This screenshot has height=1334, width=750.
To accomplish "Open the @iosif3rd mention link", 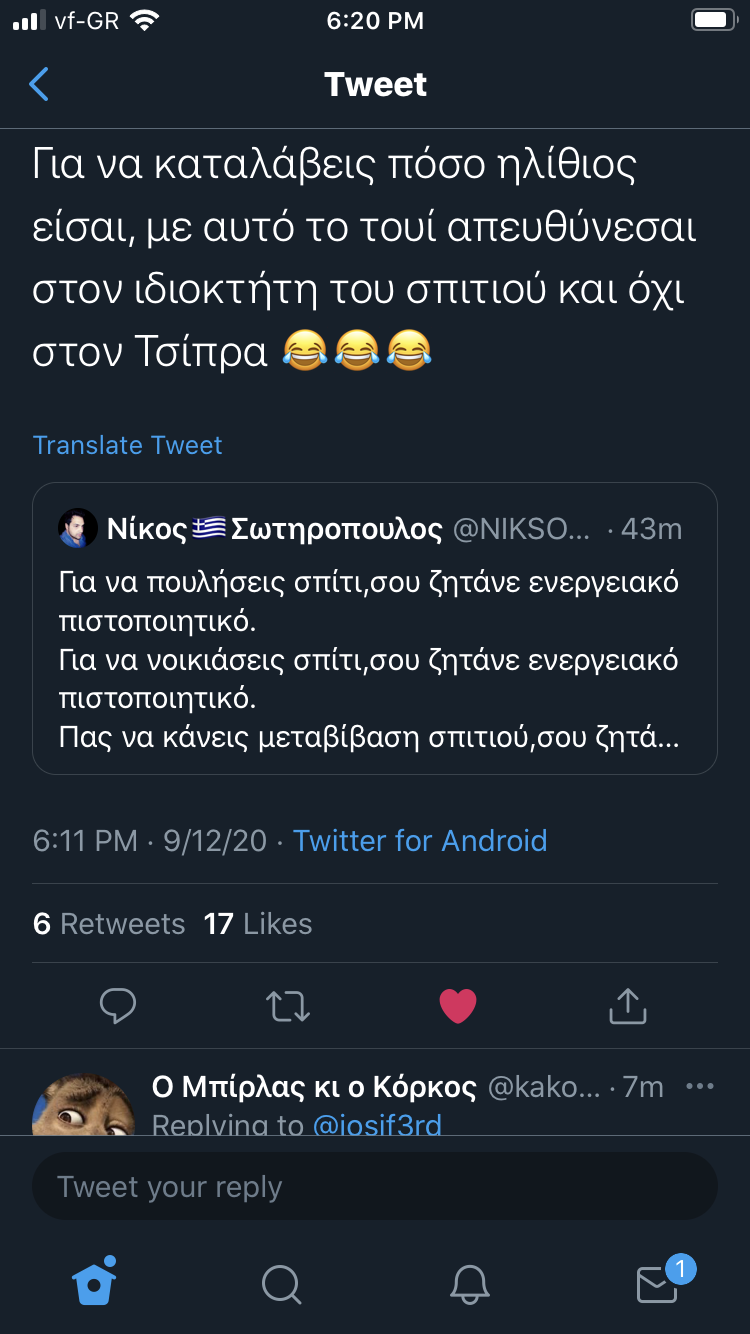I will click(377, 1125).
